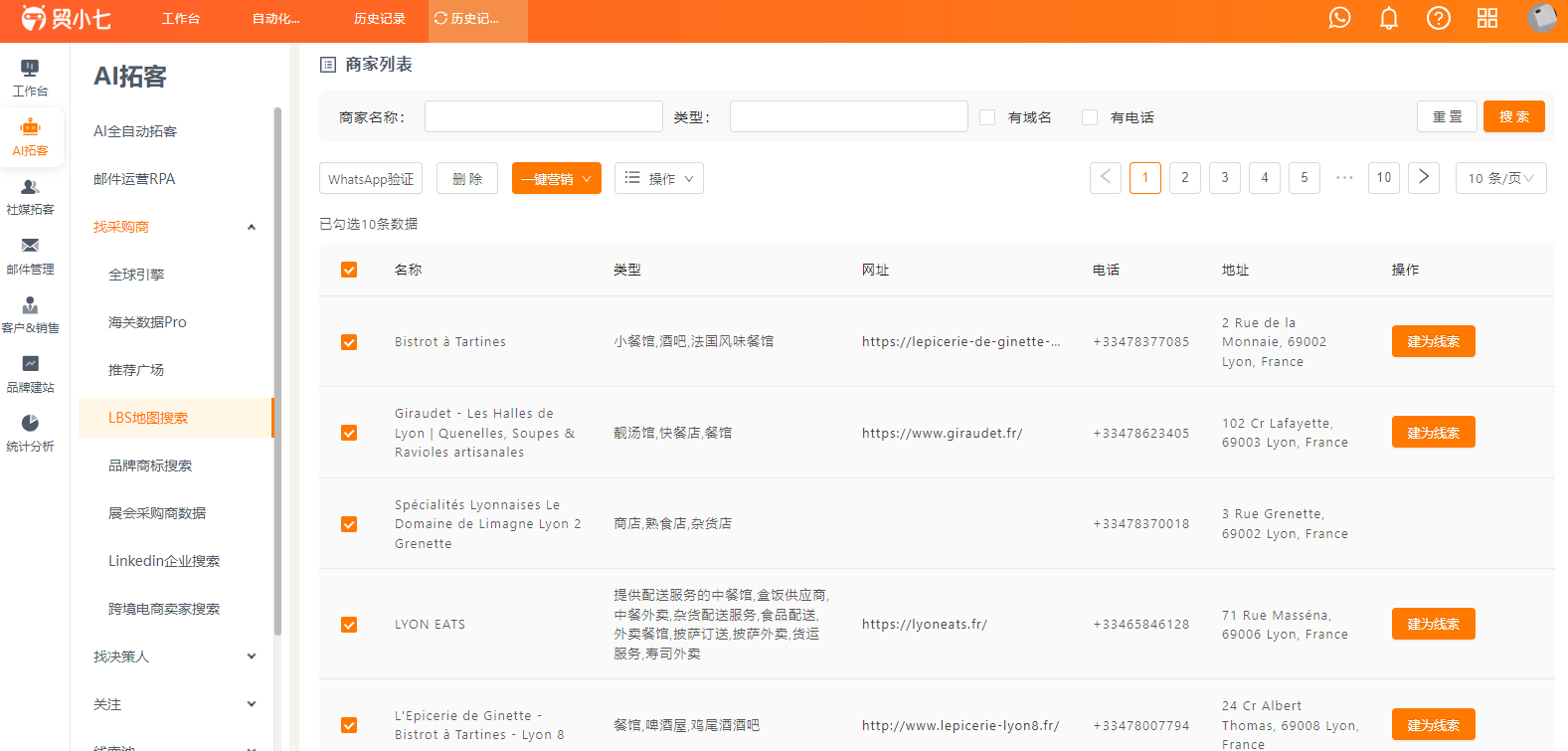Focus the 商家名称 input field
This screenshot has width=1568, height=751.
[x=544, y=116]
